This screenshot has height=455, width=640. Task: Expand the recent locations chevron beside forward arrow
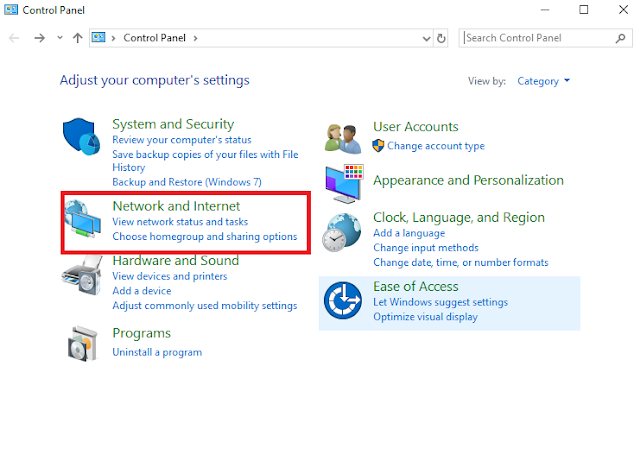[x=60, y=38]
